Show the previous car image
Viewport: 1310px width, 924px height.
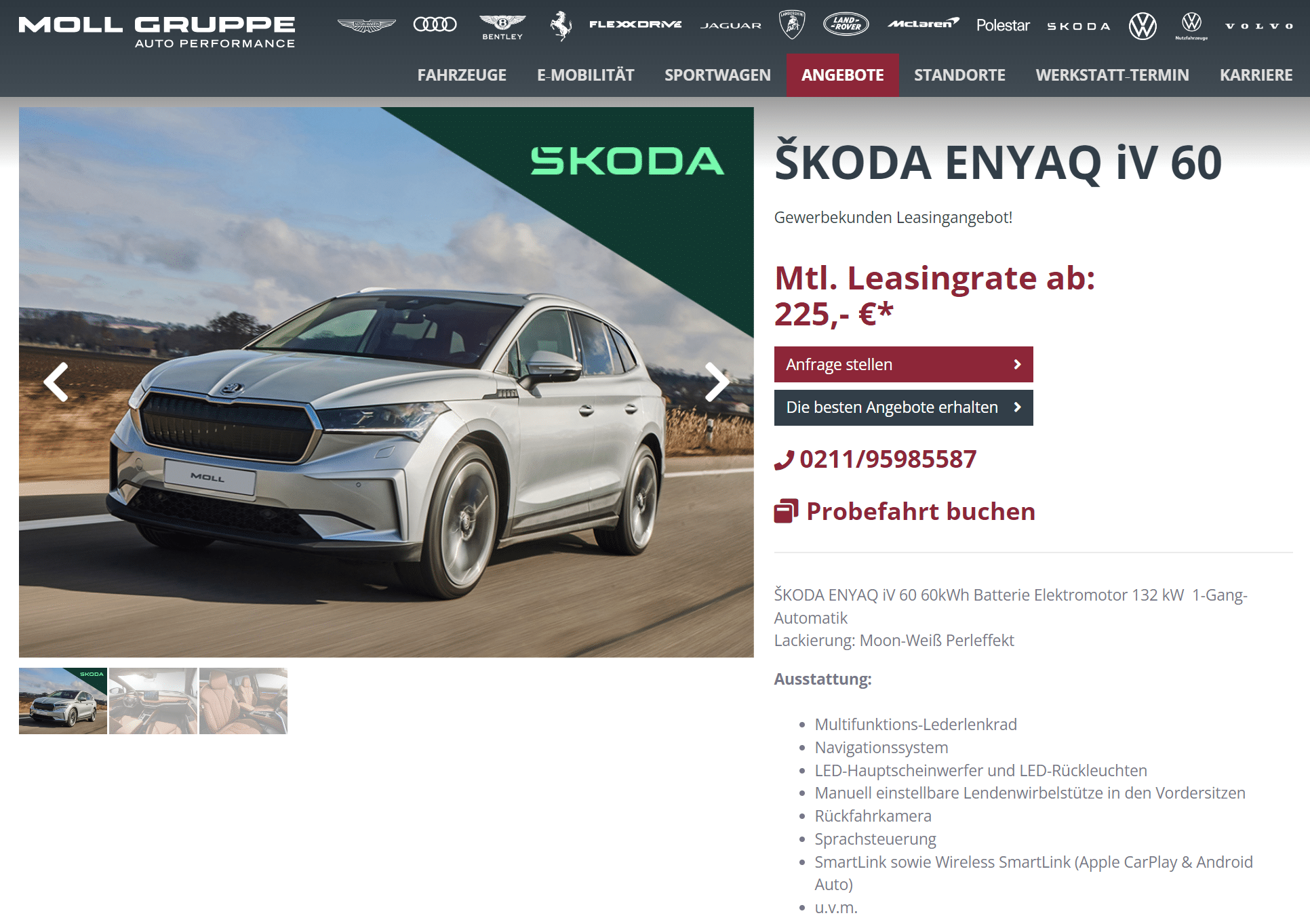click(x=56, y=382)
